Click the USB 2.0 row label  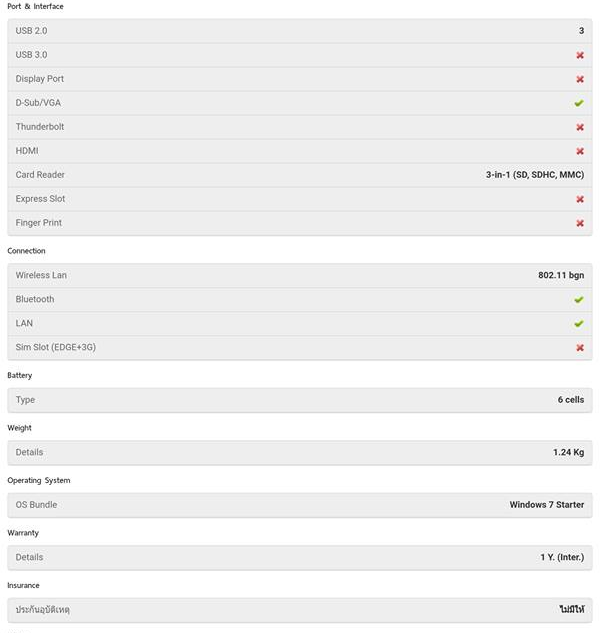coord(31,31)
